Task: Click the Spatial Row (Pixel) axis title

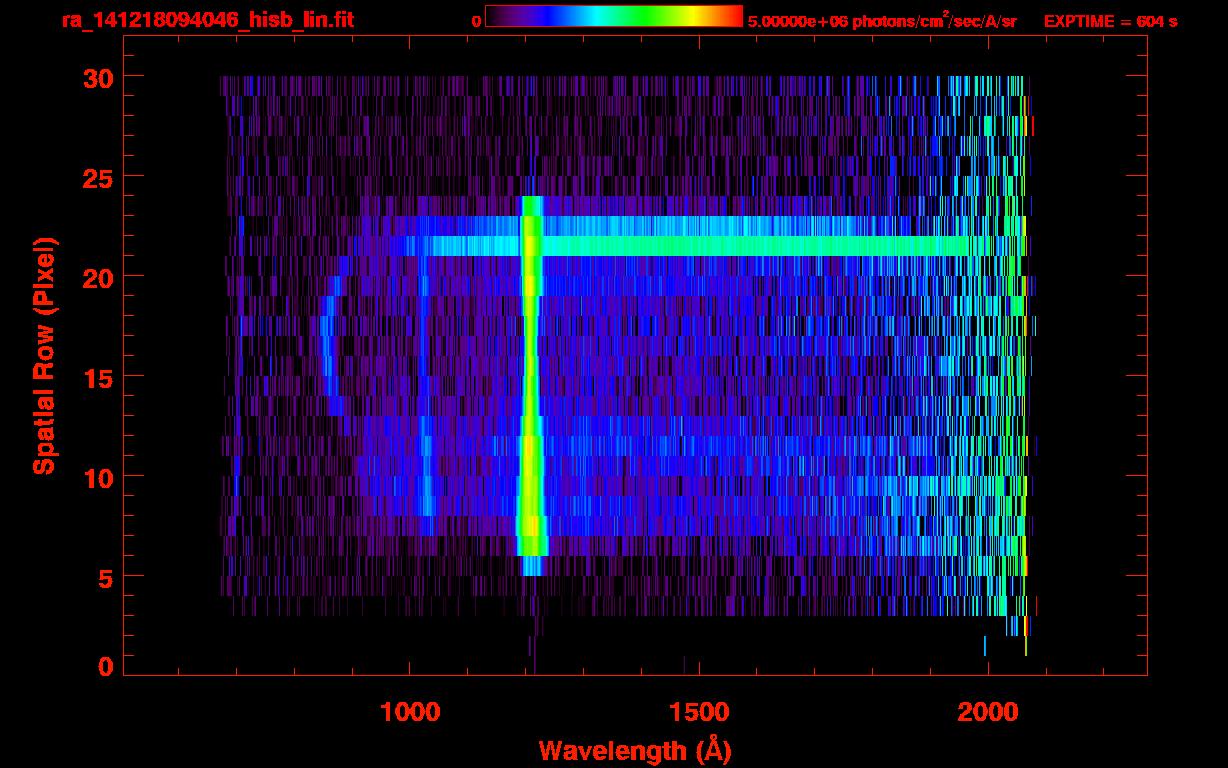Action: [x=44, y=355]
